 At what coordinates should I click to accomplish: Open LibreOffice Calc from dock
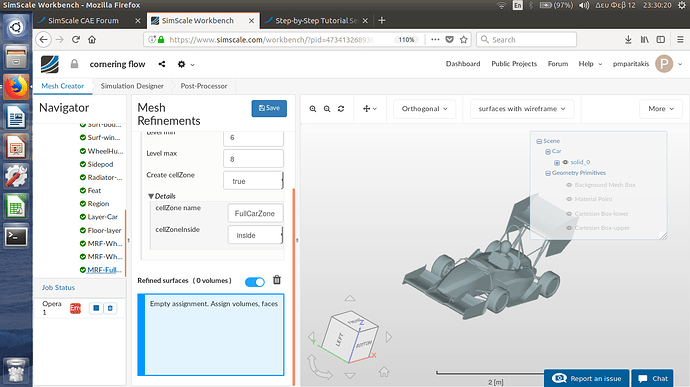[16, 206]
